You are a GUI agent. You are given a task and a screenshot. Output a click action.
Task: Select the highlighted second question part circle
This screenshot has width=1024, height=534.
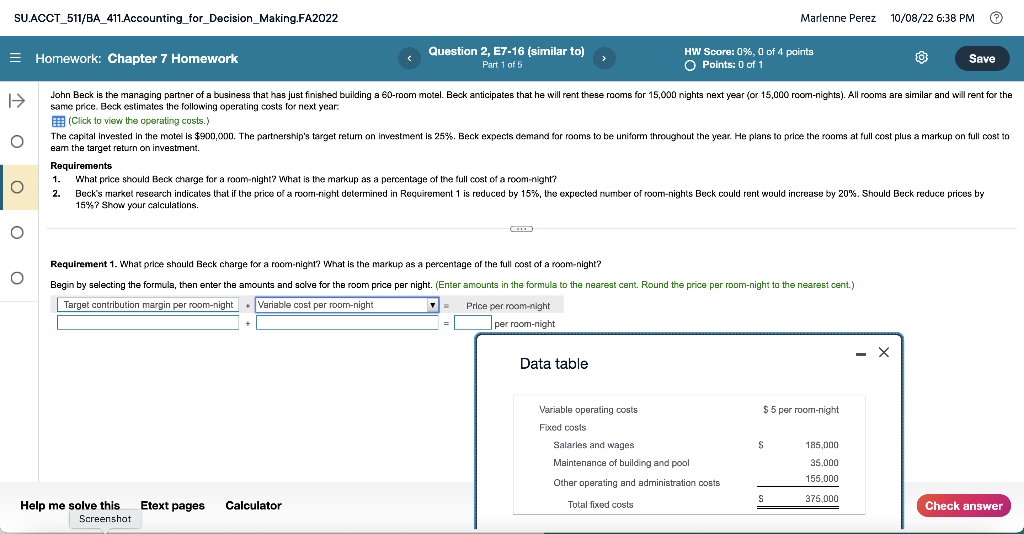pos(17,187)
